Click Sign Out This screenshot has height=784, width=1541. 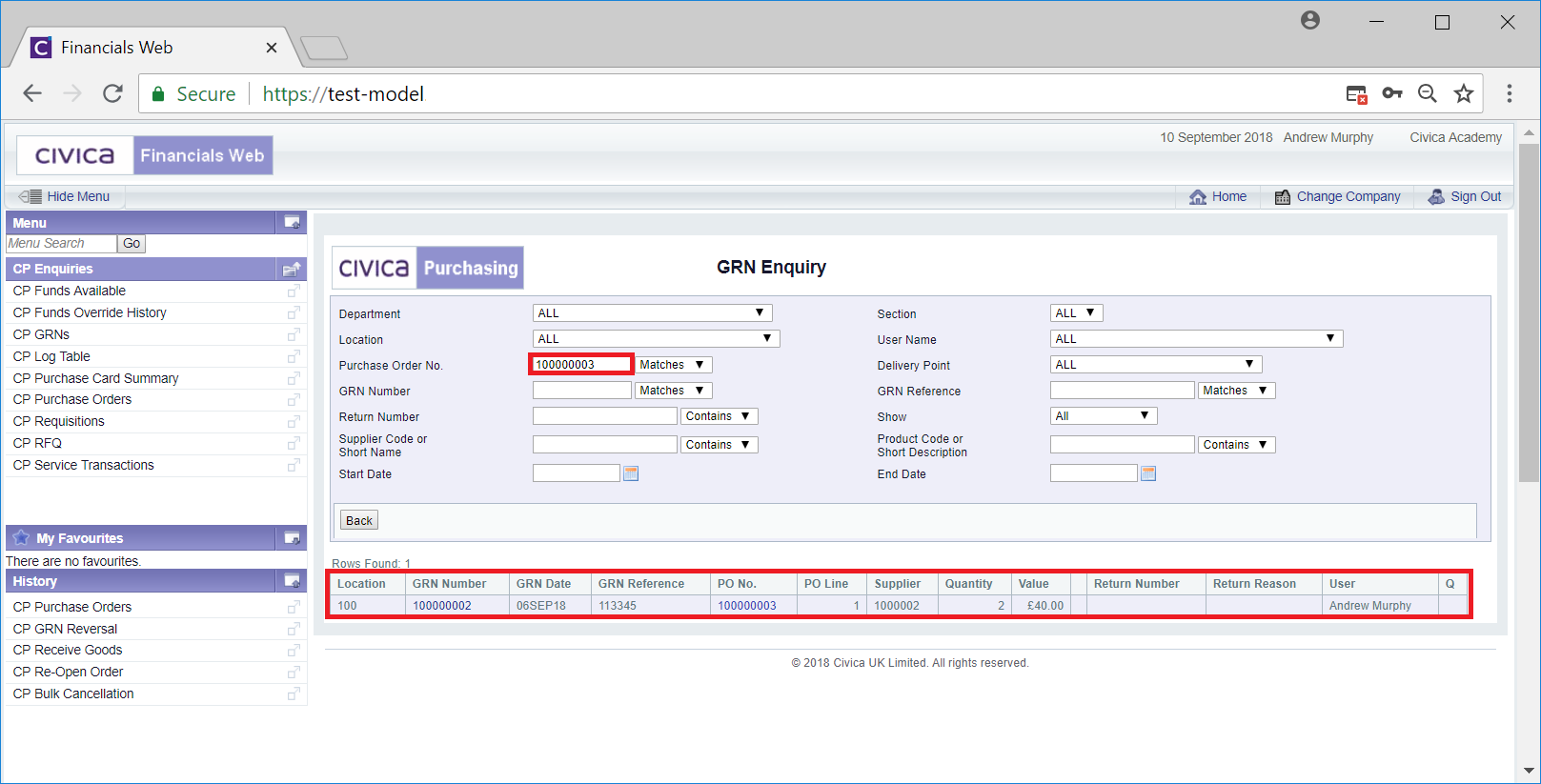click(1465, 196)
